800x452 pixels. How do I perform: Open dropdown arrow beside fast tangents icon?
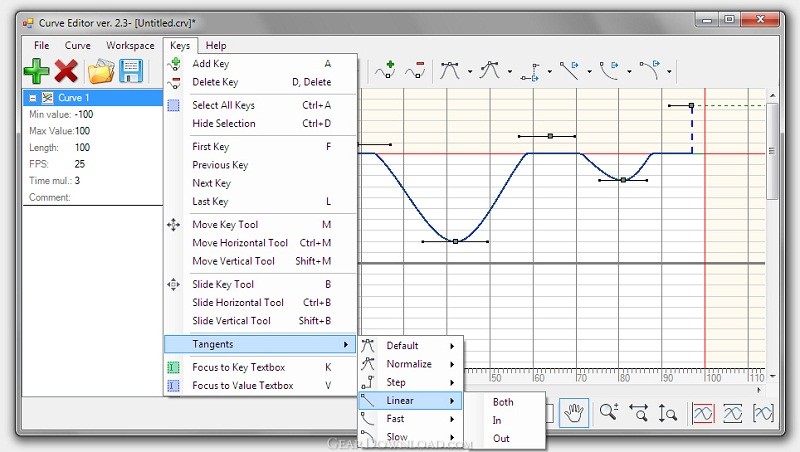629,72
